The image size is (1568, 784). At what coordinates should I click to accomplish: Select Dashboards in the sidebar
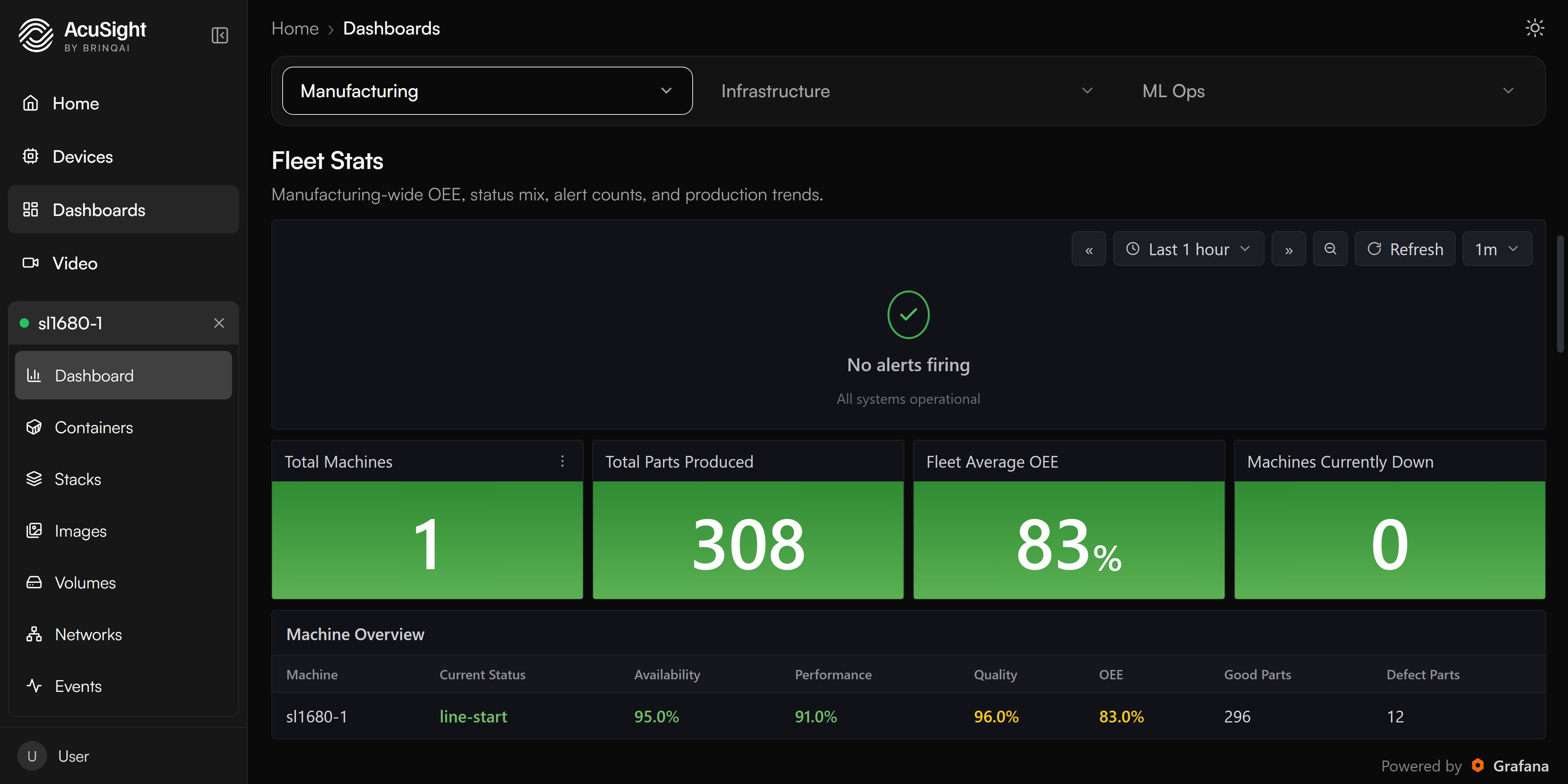click(123, 209)
